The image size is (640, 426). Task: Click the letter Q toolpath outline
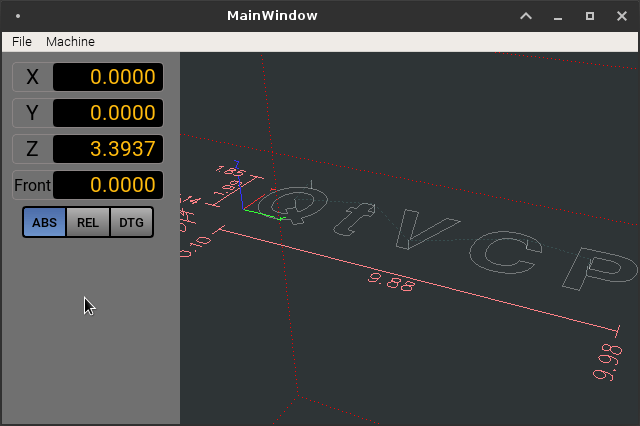[293, 204]
